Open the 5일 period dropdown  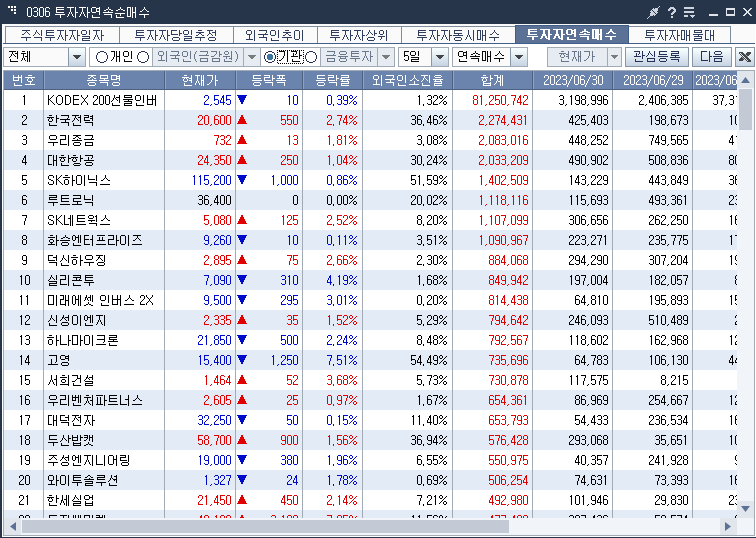(439, 57)
